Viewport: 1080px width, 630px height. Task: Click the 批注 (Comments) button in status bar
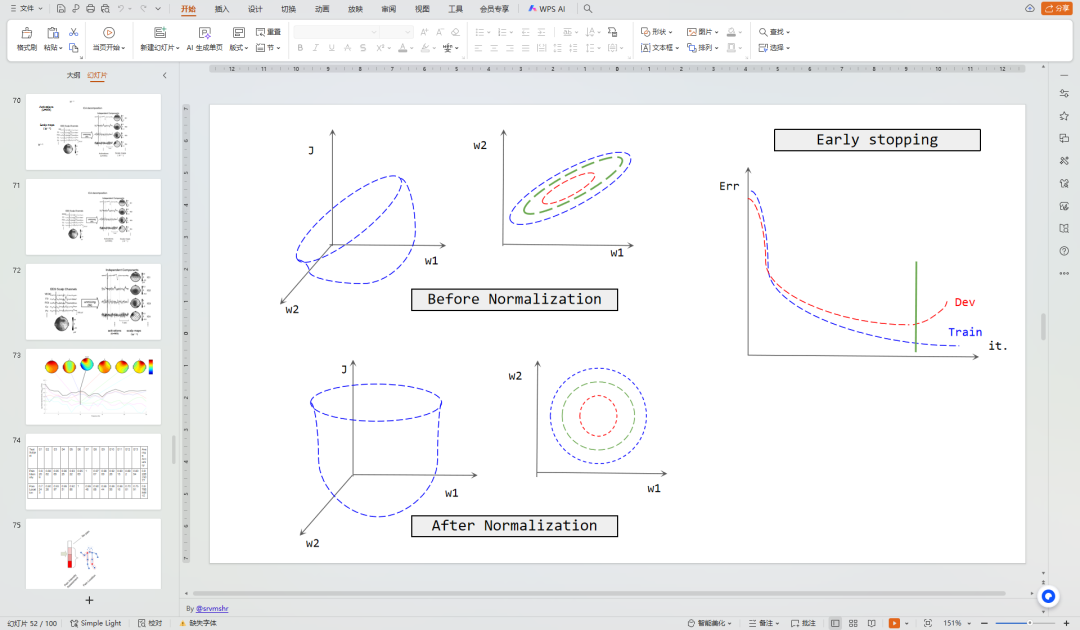tap(803, 623)
